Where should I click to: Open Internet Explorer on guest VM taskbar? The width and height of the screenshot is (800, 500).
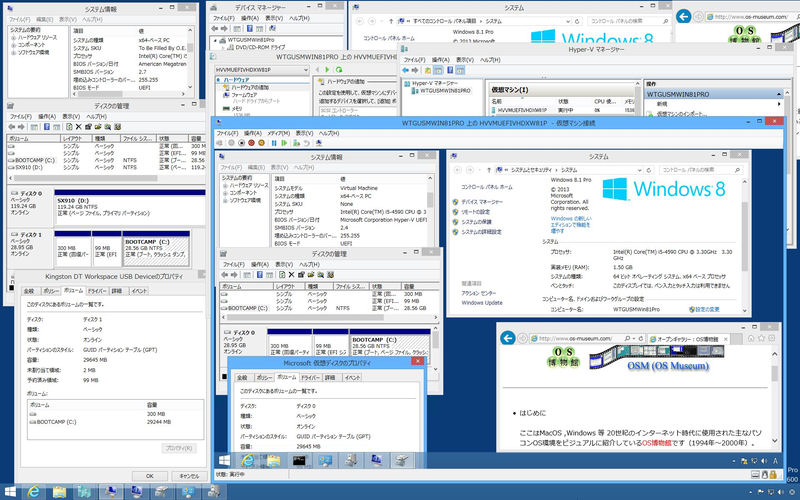(x=248, y=460)
